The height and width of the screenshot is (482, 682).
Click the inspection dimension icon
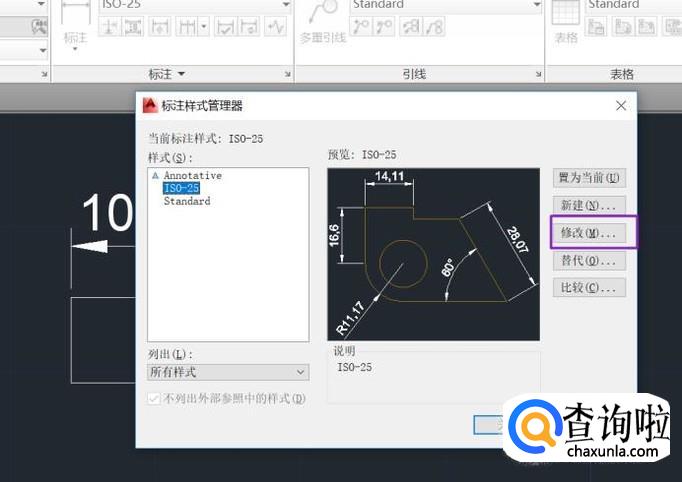click(225, 27)
